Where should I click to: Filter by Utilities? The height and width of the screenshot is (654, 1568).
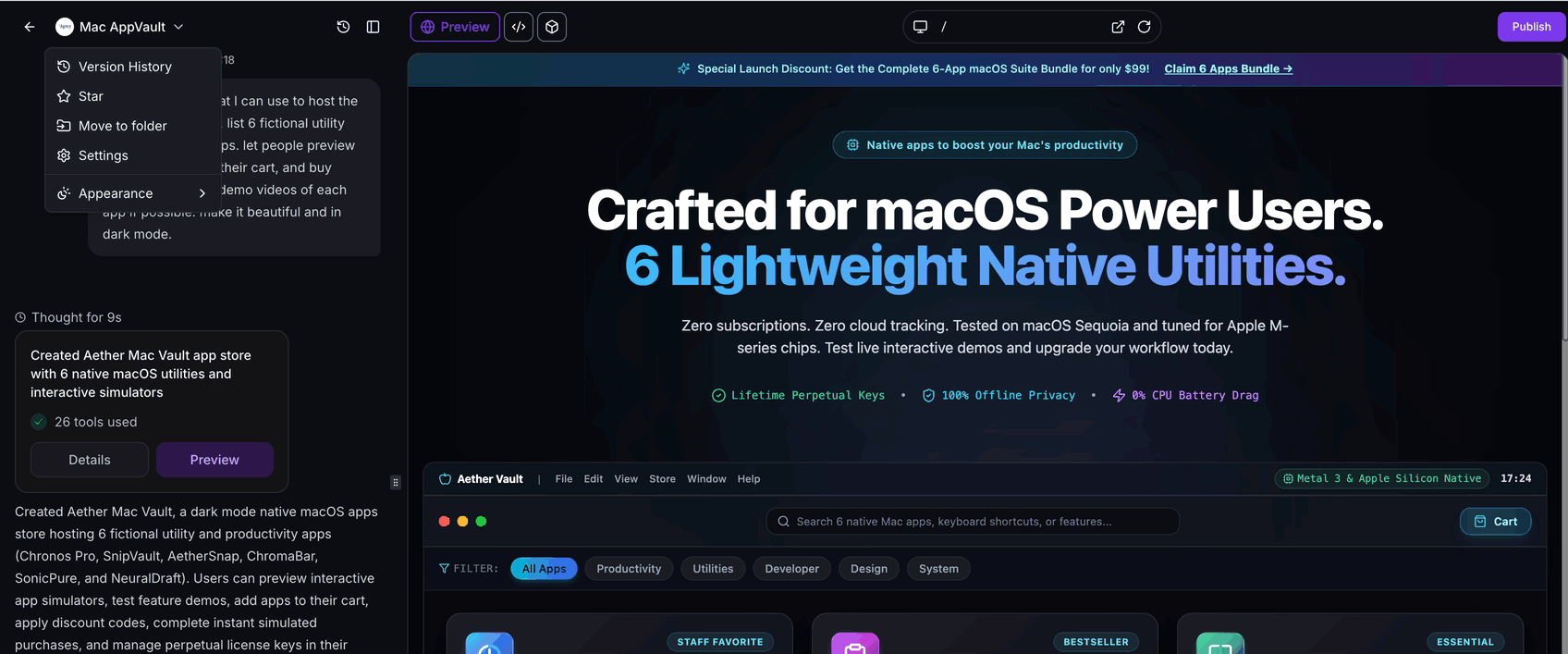tap(713, 569)
